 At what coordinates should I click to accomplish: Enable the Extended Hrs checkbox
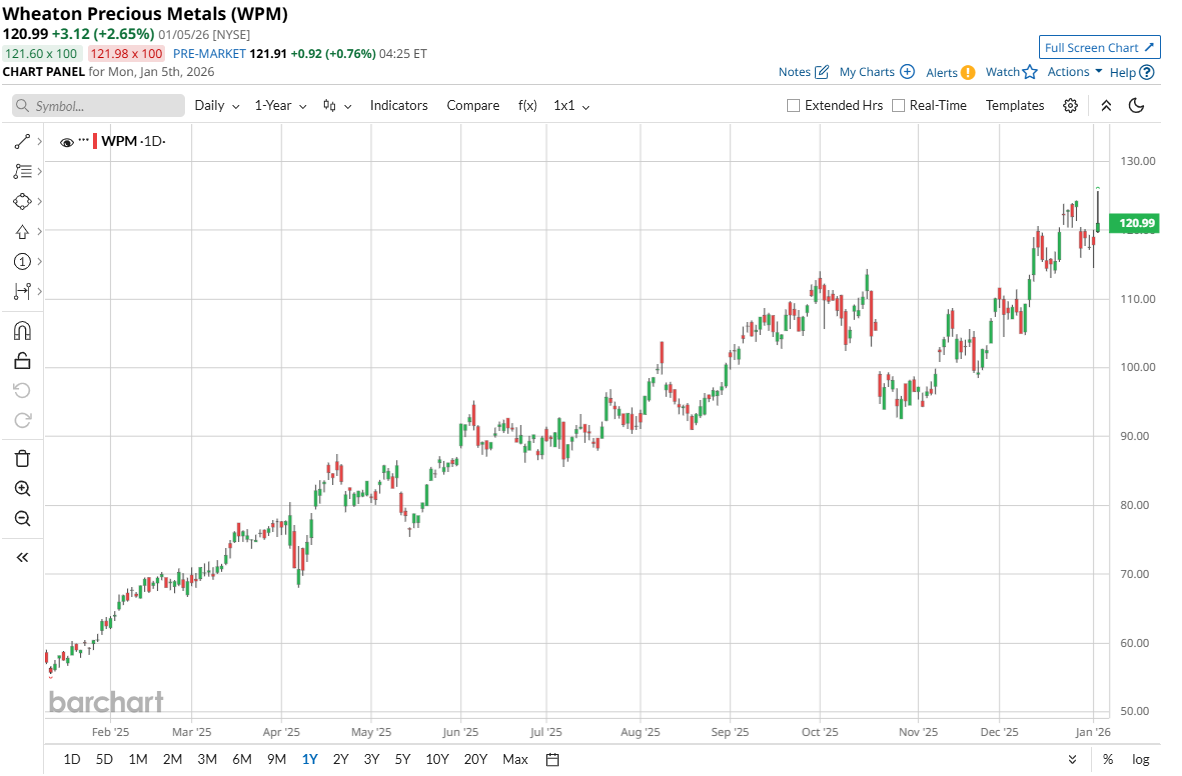(794, 105)
